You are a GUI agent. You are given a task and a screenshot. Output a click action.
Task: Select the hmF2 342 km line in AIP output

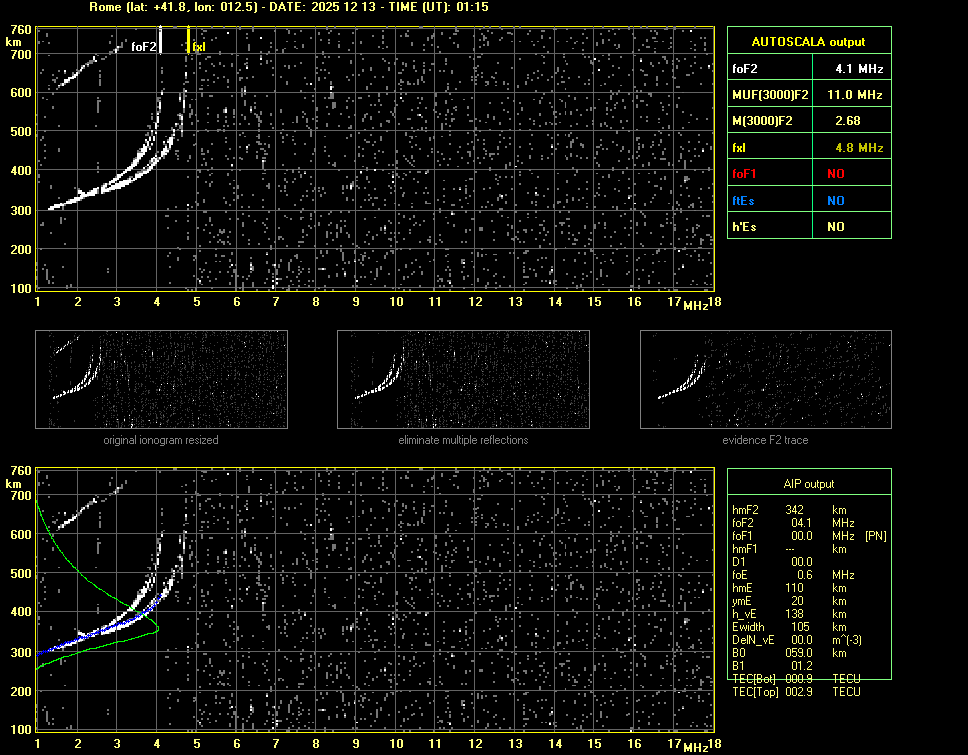tap(790, 510)
